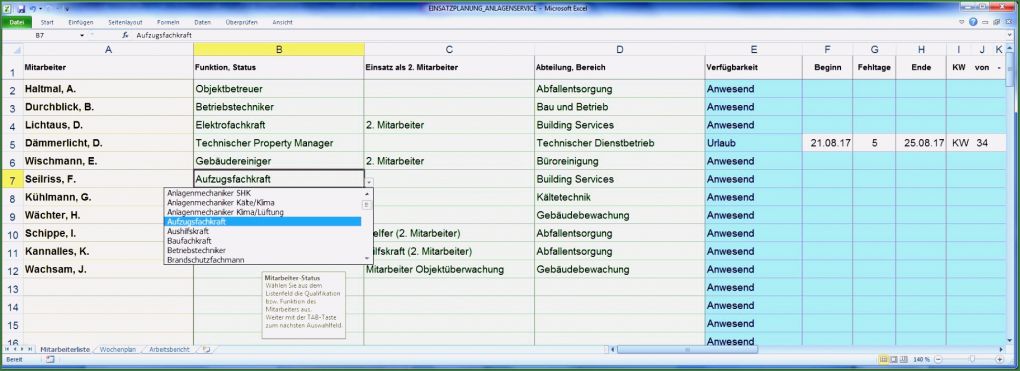The height and width of the screenshot is (371, 1020).
Task: Choose Baufachkraft from dropdown list
Action: coord(189,241)
